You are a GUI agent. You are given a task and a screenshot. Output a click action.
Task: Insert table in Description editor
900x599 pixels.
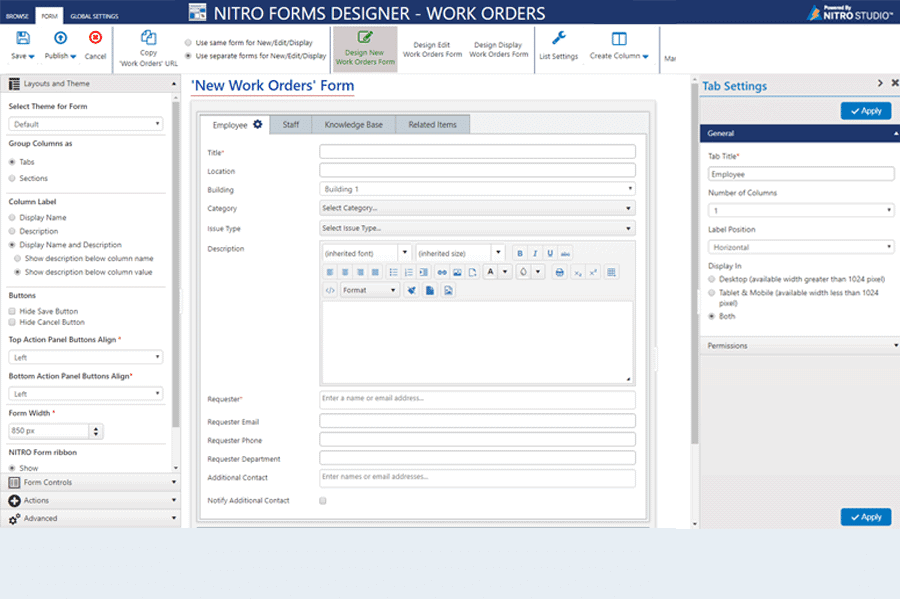(611, 272)
